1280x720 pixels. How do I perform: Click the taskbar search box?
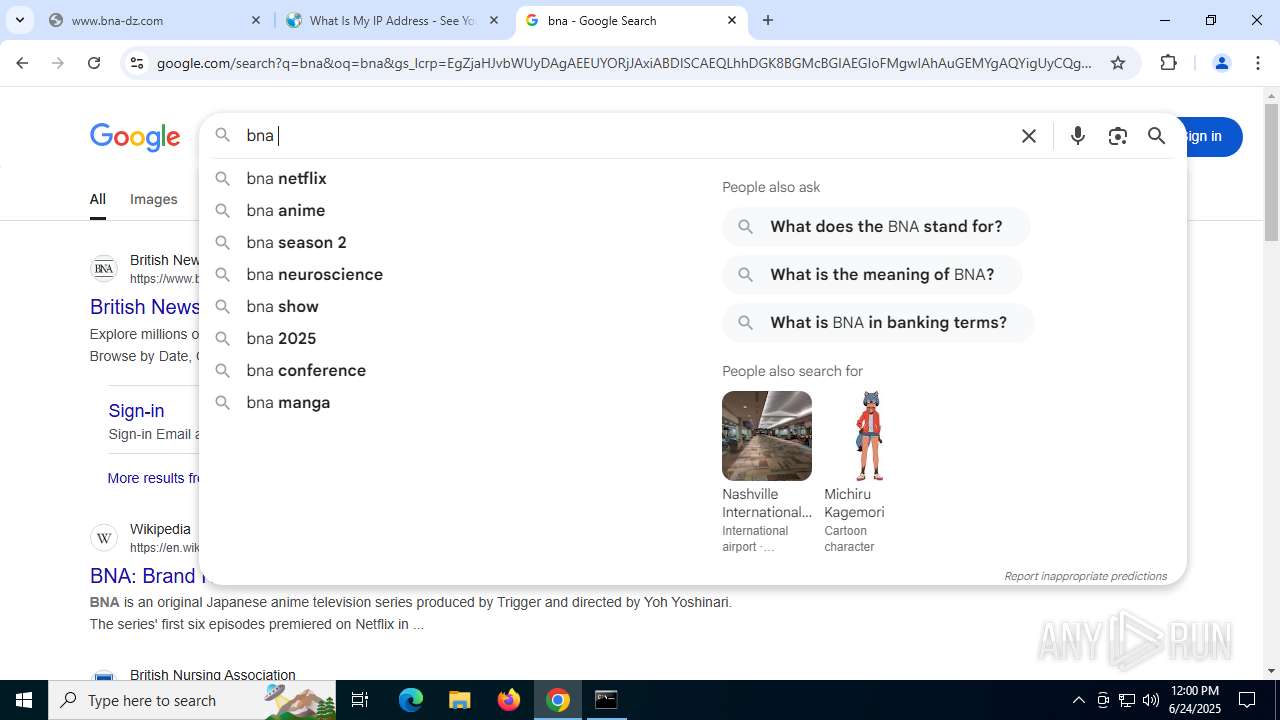click(x=192, y=700)
